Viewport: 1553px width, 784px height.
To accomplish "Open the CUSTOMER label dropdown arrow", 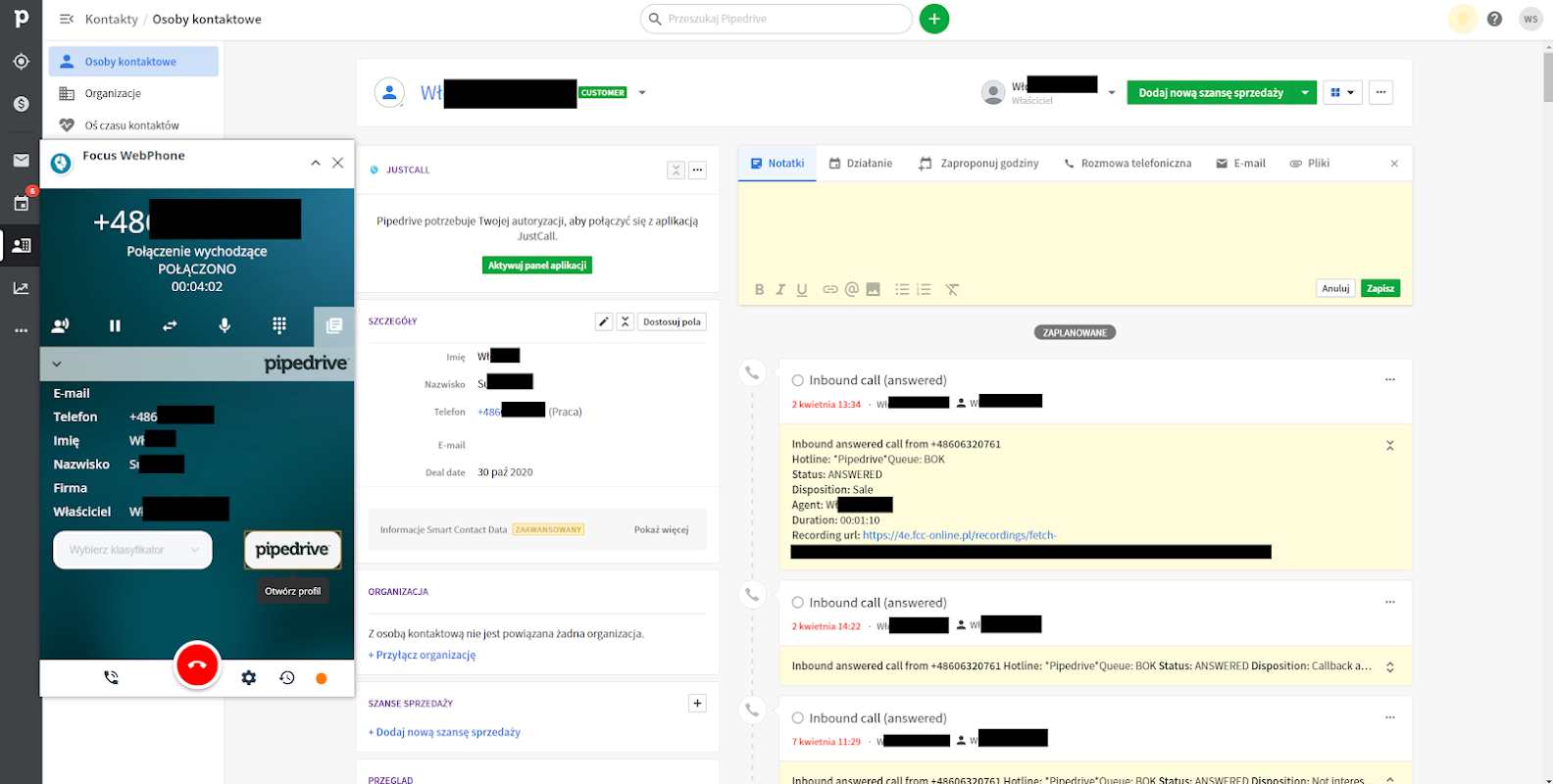I will point(642,93).
